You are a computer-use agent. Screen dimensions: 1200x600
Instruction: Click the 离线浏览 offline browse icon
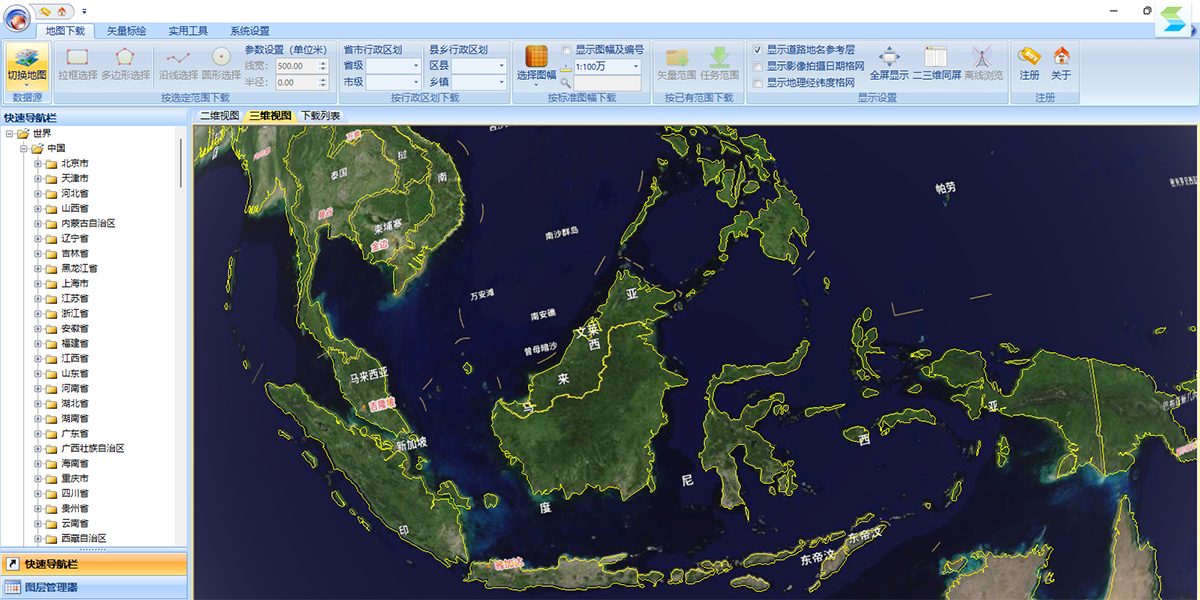(x=983, y=64)
